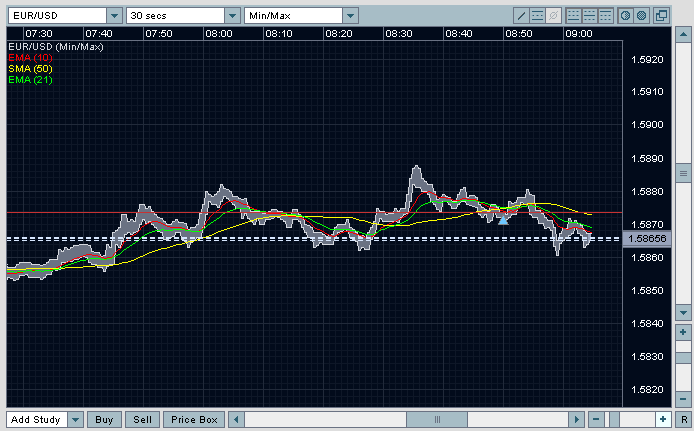Image resolution: width=694 pixels, height=431 pixels.
Task: Click the Sell button
Action: (x=143, y=419)
